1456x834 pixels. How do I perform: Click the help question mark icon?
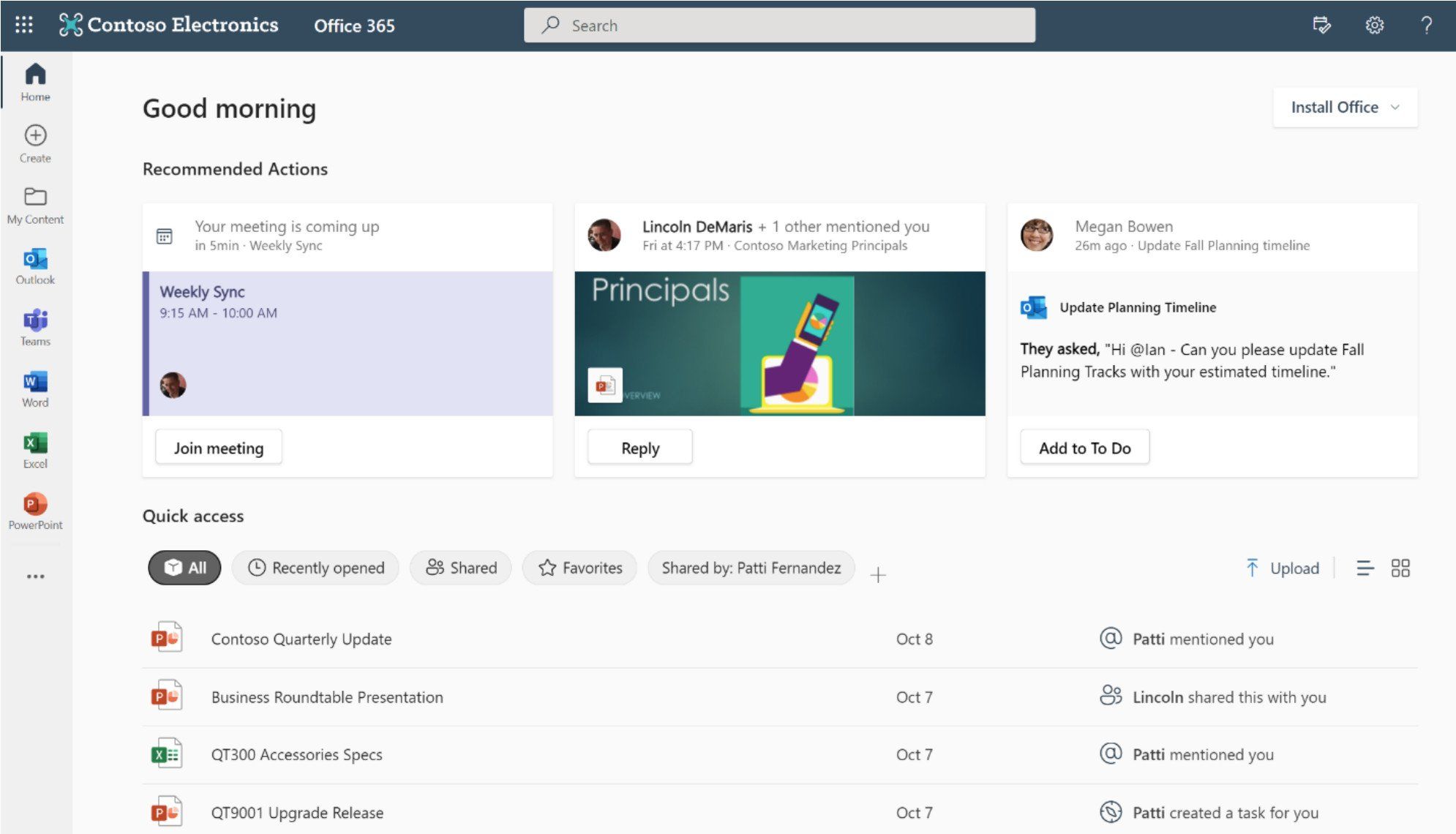(x=1426, y=25)
